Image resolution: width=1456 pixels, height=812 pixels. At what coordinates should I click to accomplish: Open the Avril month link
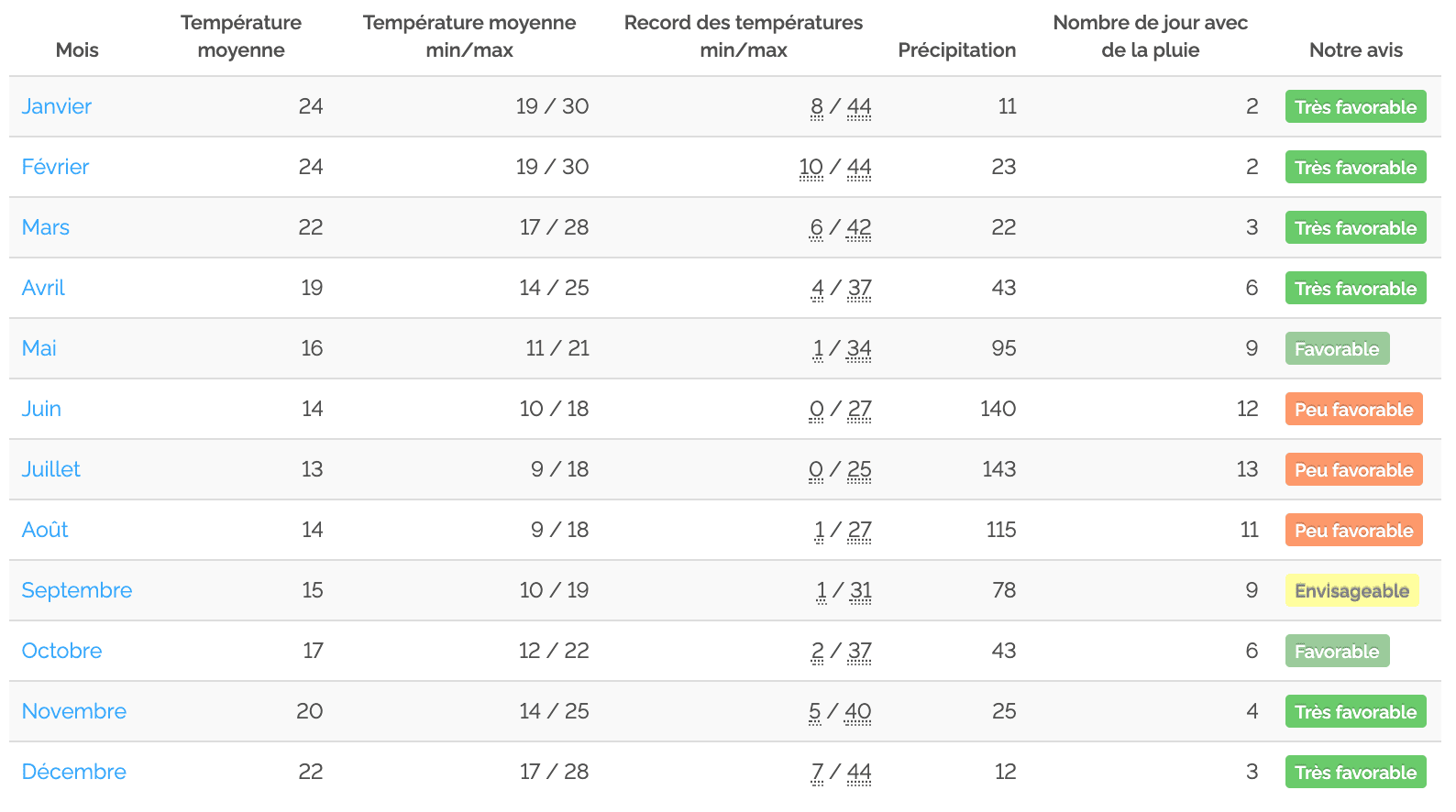(x=43, y=288)
